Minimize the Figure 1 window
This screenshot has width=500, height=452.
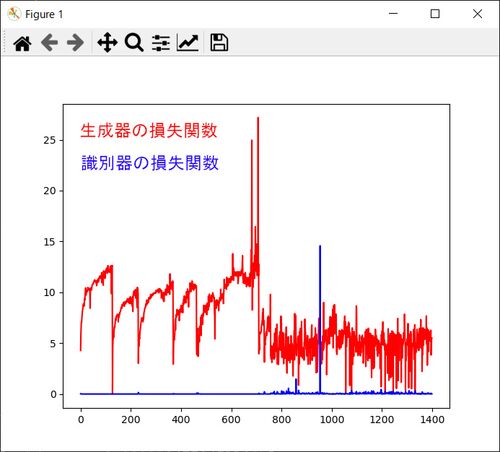coord(393,14)
